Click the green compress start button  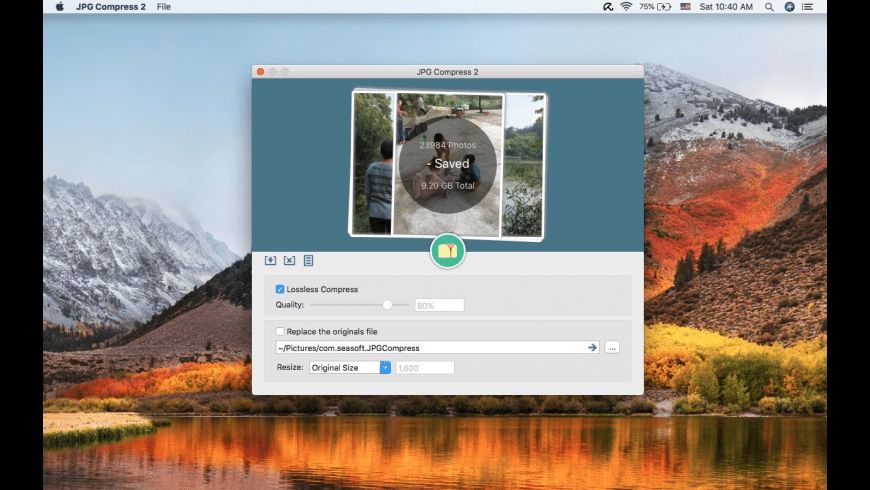point(447,251)
